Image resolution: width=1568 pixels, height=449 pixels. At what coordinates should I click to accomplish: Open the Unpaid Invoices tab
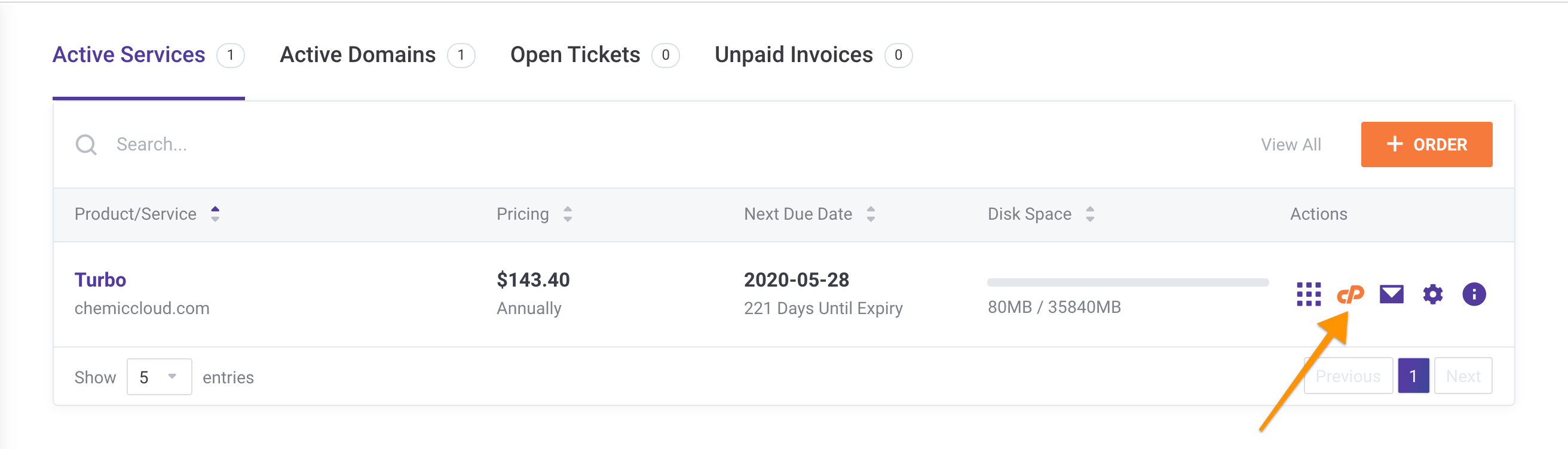point(793,56)
